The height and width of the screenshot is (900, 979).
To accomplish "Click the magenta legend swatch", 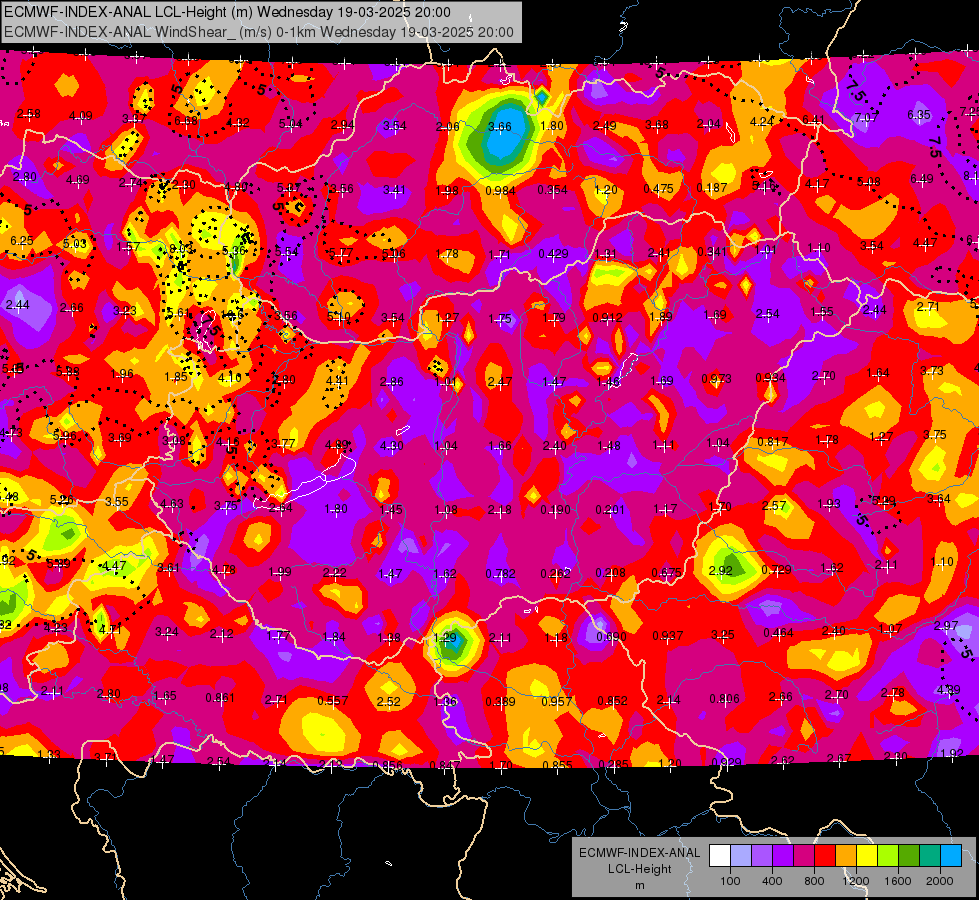I will pos(804,855).
